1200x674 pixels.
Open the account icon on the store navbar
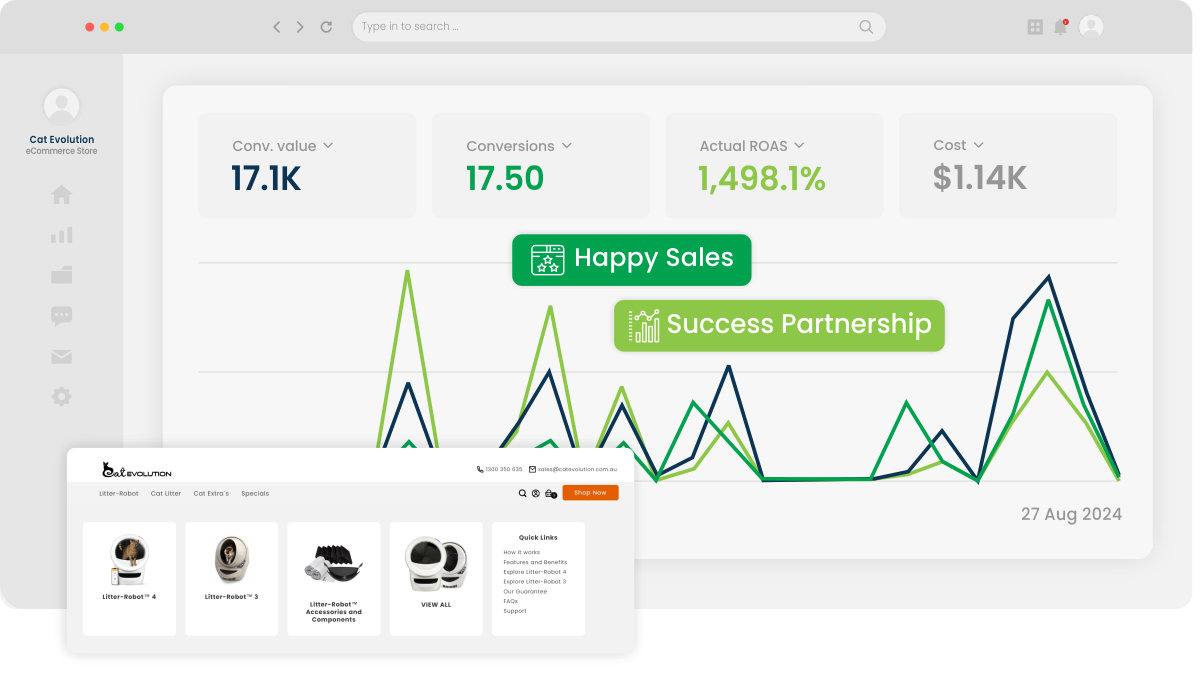click(535, 493)
